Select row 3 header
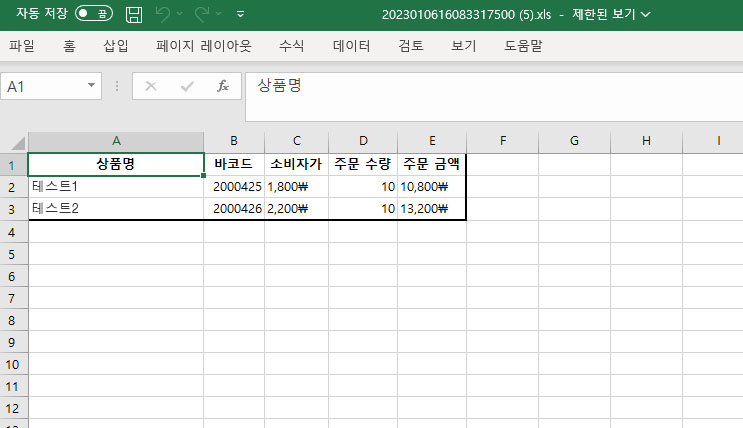Screen dimensions: 743x428 [14, 209]
